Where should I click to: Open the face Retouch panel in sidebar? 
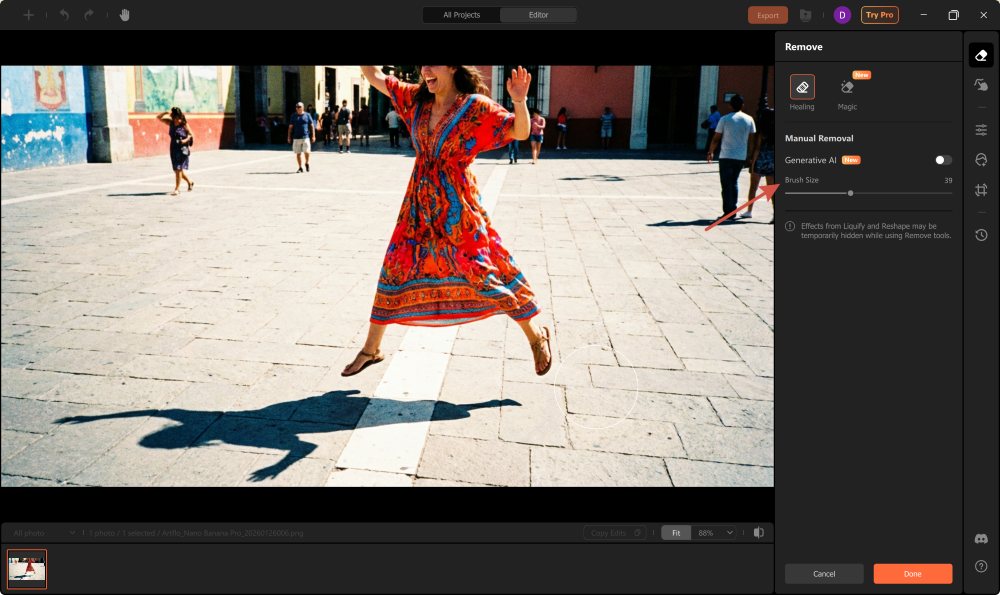click(981, 160)
